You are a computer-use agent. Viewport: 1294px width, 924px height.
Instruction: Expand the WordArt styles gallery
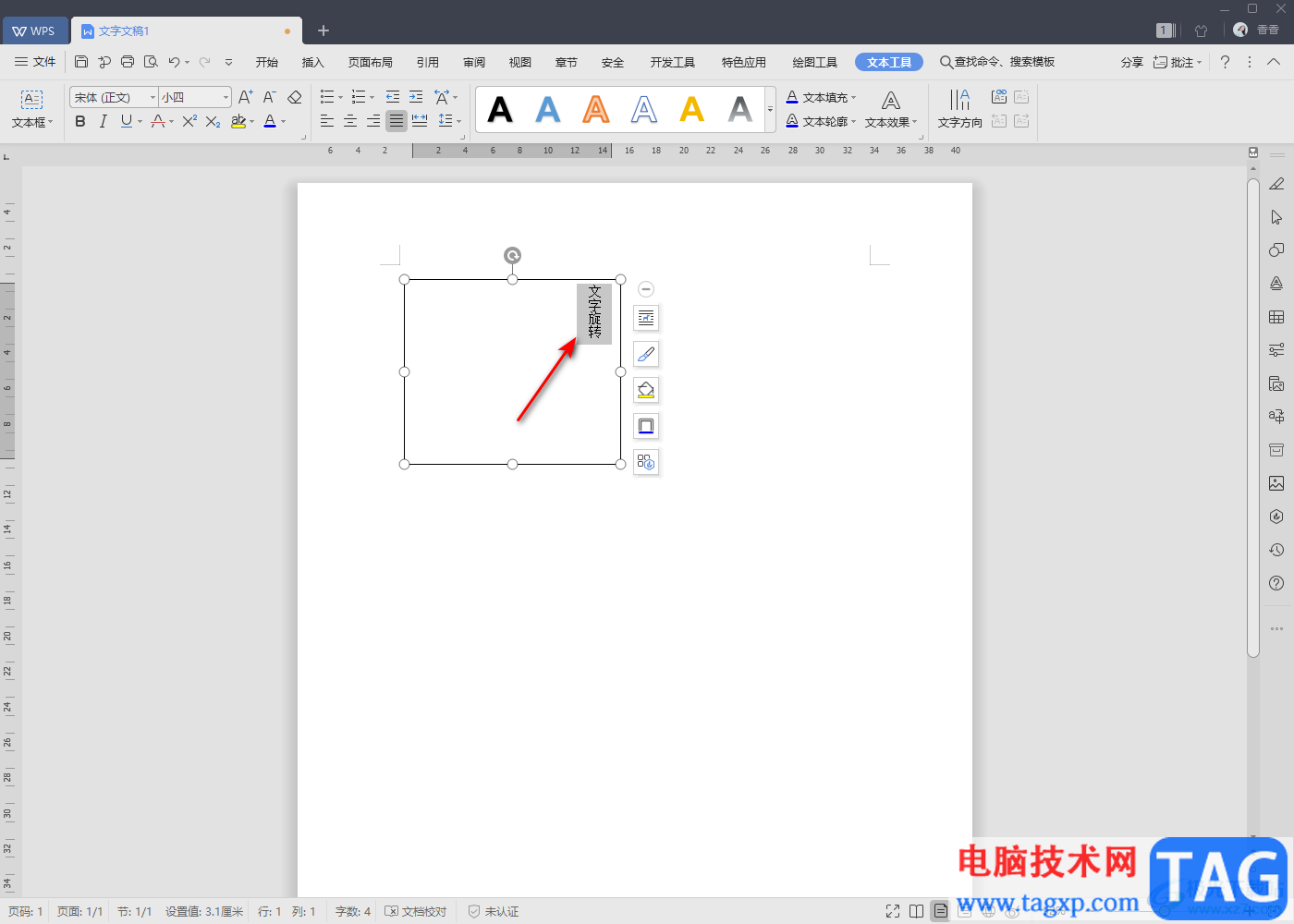coord(770,110)
